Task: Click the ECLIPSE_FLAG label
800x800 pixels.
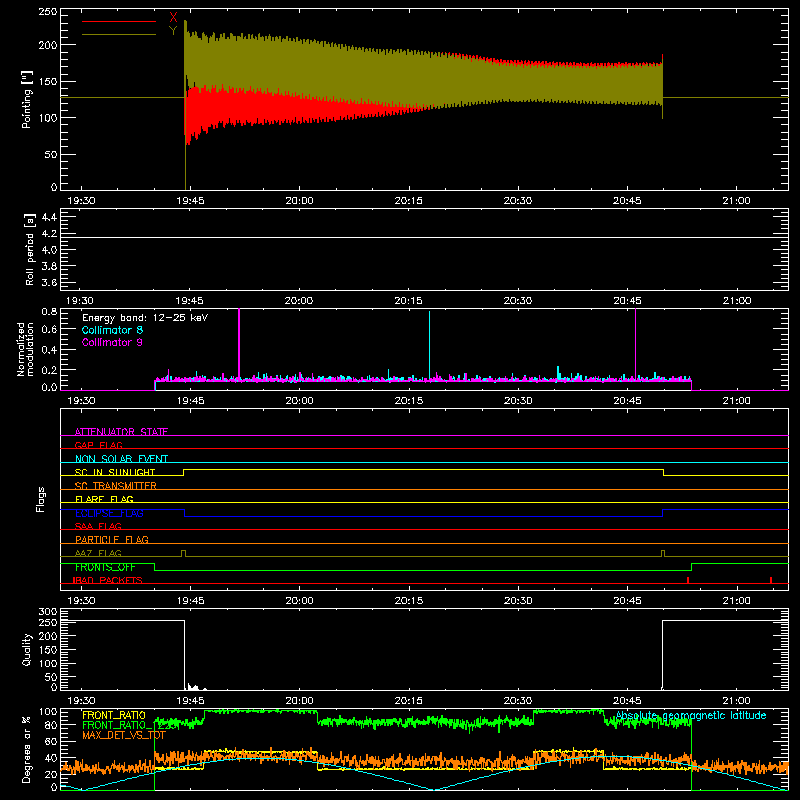Action: [x=109, y=513]
